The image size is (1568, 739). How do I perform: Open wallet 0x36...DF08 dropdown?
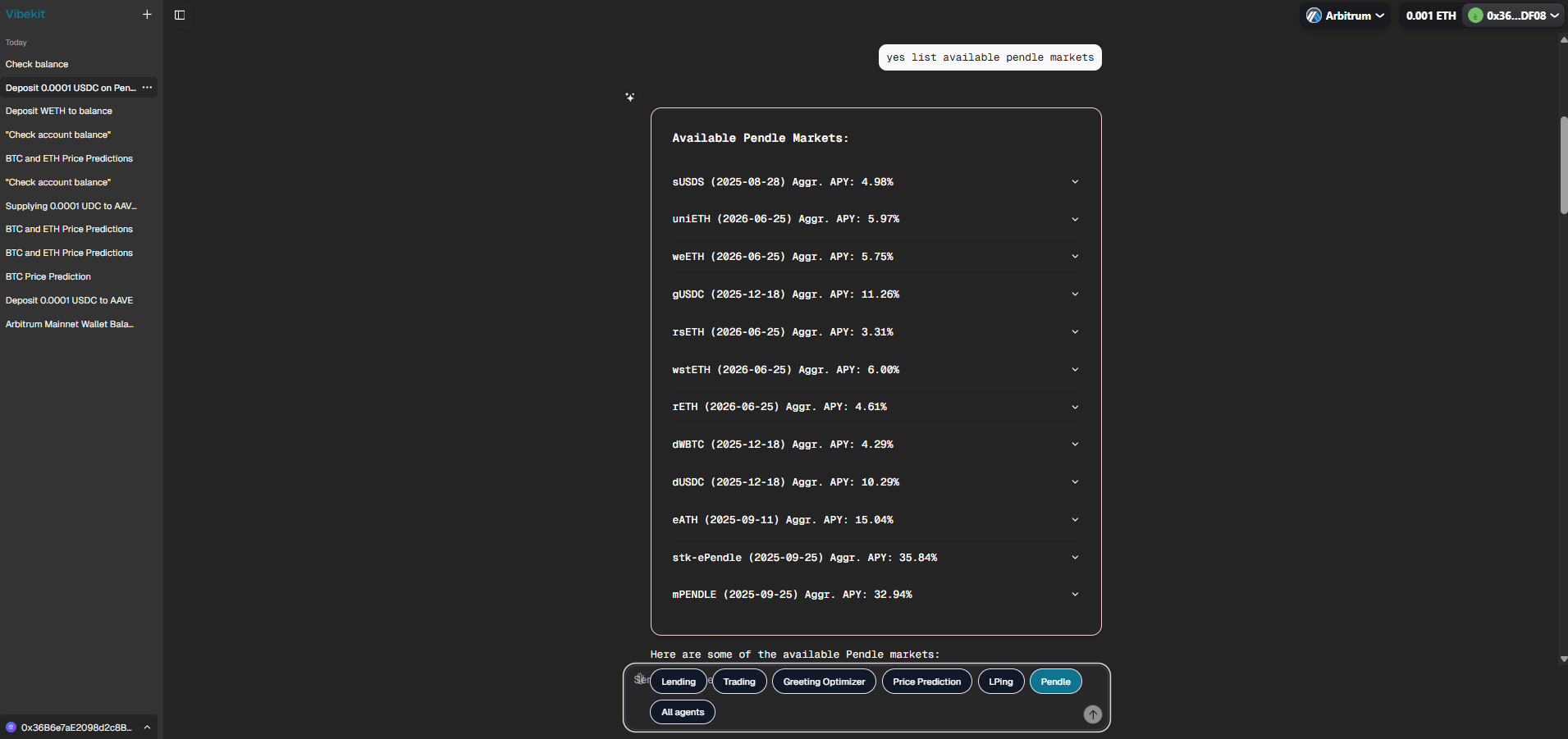pos(1513,16)
